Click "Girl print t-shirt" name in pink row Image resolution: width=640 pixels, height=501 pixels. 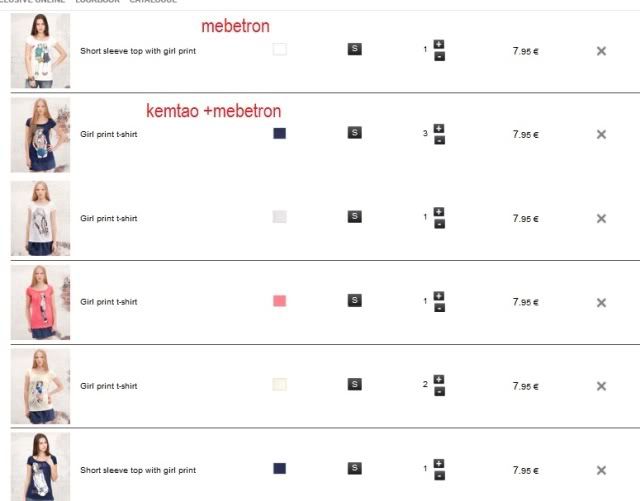click(109, 301)
